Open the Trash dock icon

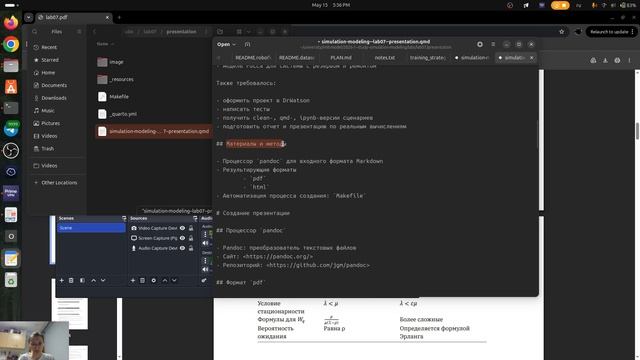[x=11, y=280]
